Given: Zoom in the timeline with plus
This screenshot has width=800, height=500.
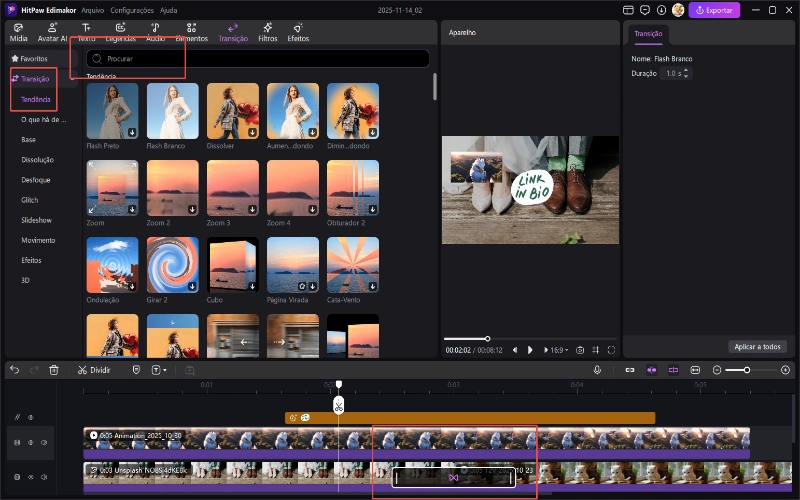Looking at the screenshot, I should click(785, 370).
